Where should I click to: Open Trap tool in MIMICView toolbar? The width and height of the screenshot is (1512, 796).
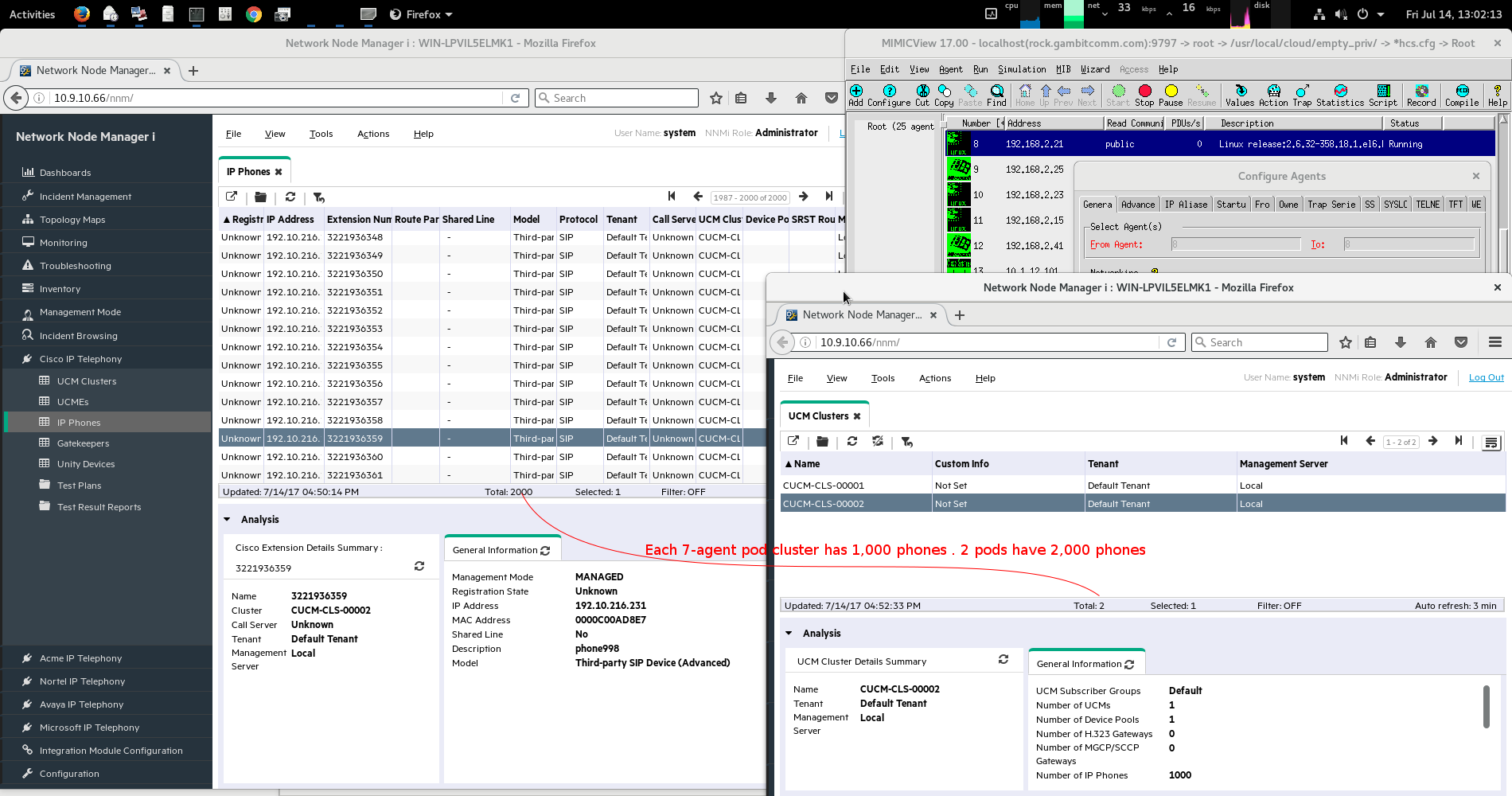[x=1302, y=96]
